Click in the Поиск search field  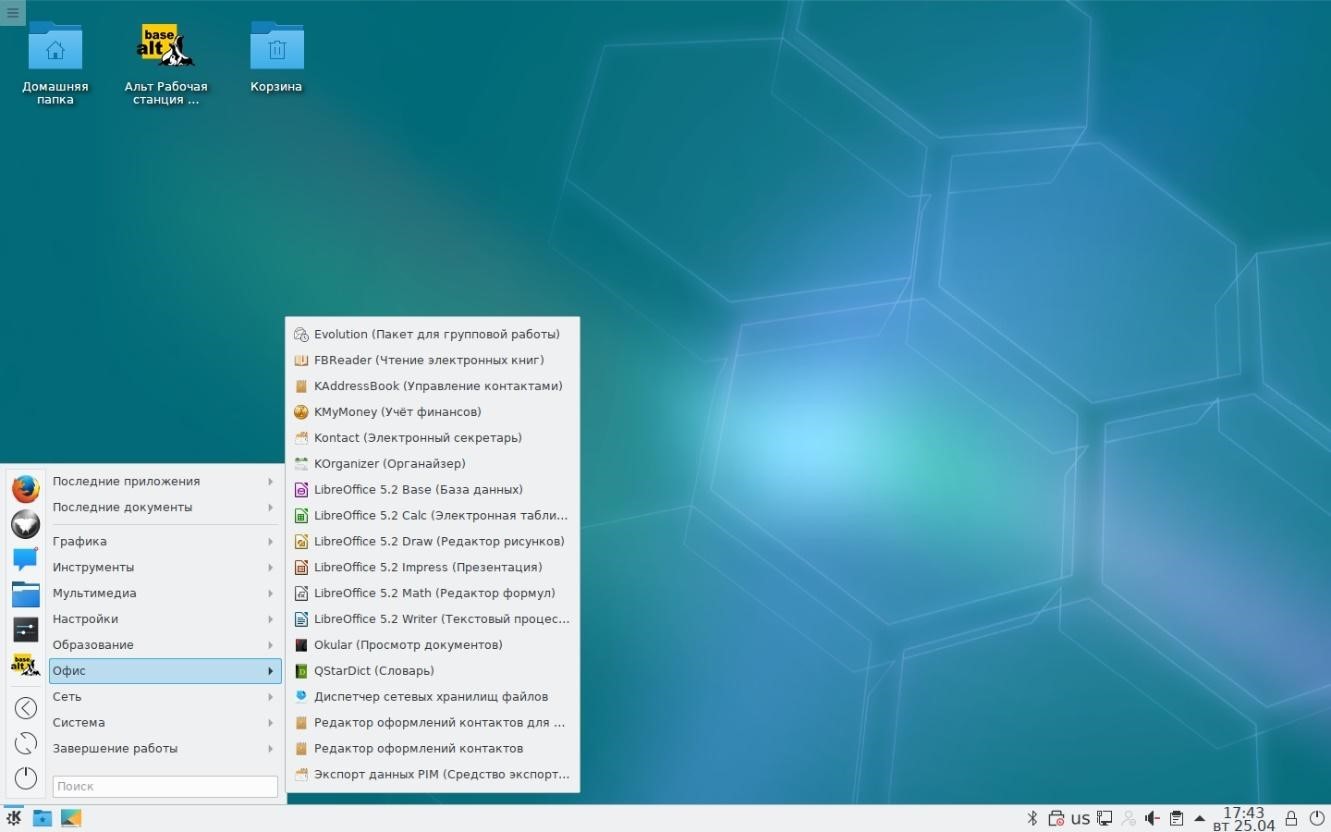click(x=165, y=786)
